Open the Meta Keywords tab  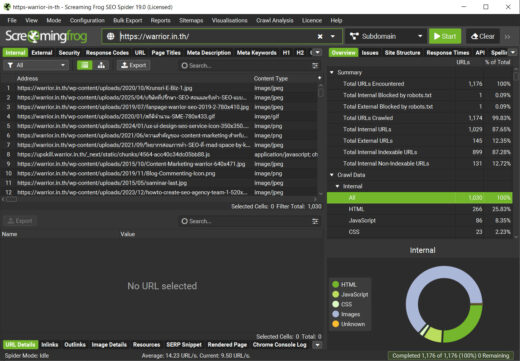(x=256, y=53)
